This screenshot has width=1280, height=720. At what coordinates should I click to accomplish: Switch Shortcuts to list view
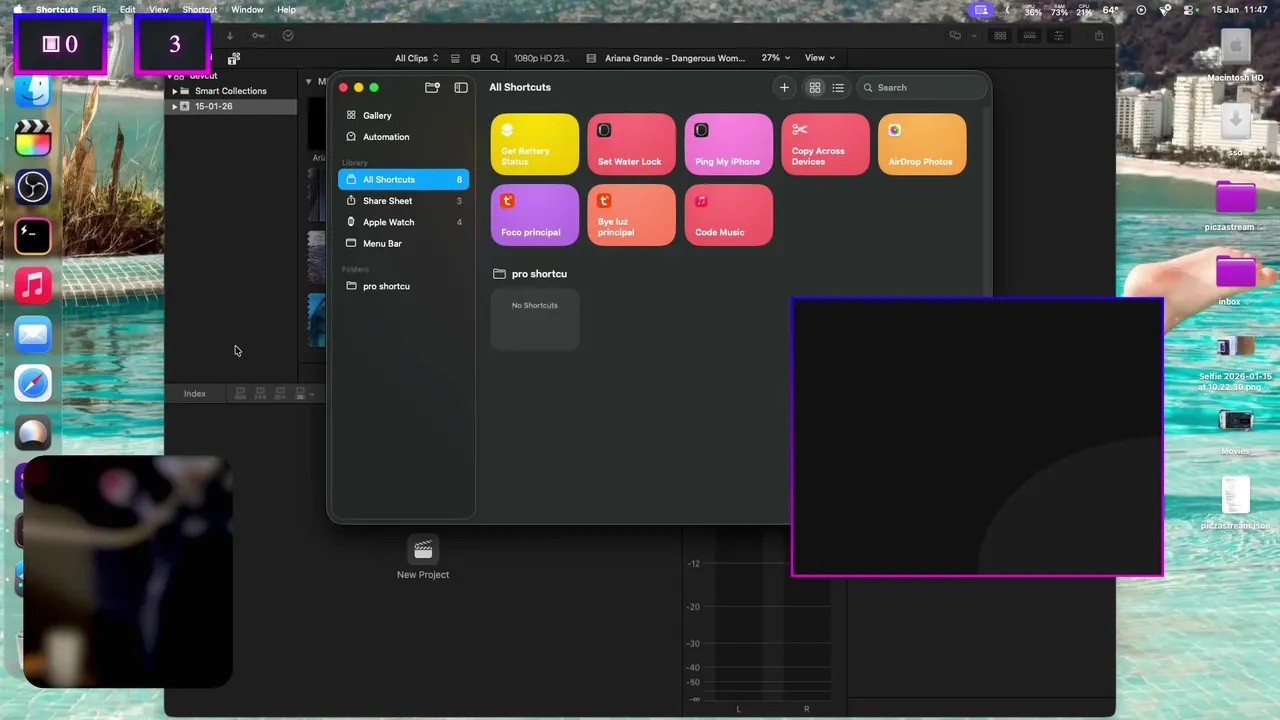tap(838, 88)
